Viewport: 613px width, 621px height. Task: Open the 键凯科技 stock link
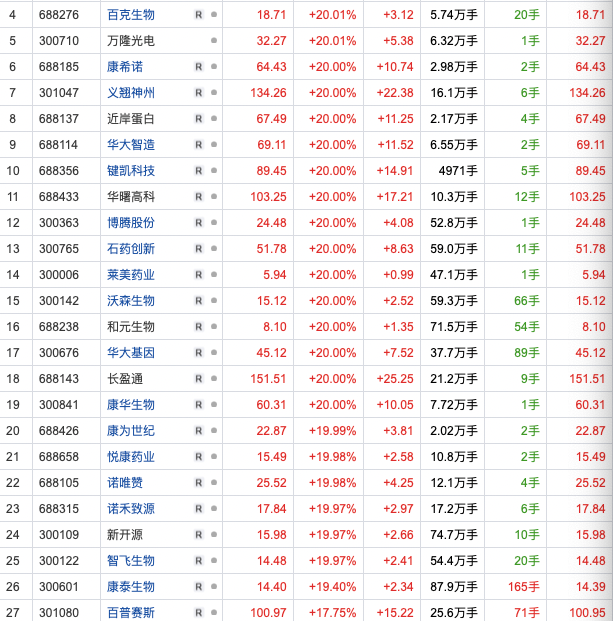pyautogui.click(x=131, y=171)
